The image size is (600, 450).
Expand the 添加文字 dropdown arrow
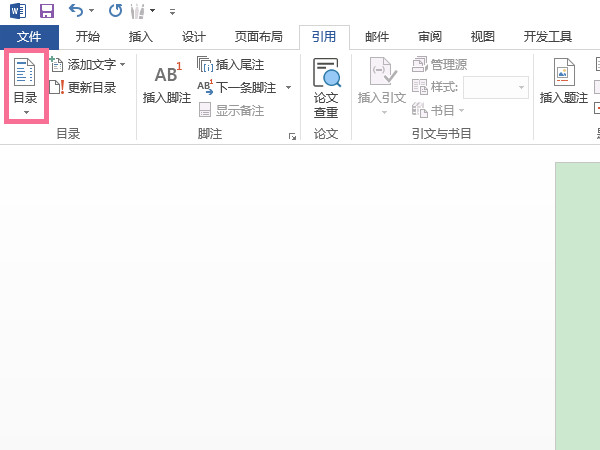click(x=122, y=65)
